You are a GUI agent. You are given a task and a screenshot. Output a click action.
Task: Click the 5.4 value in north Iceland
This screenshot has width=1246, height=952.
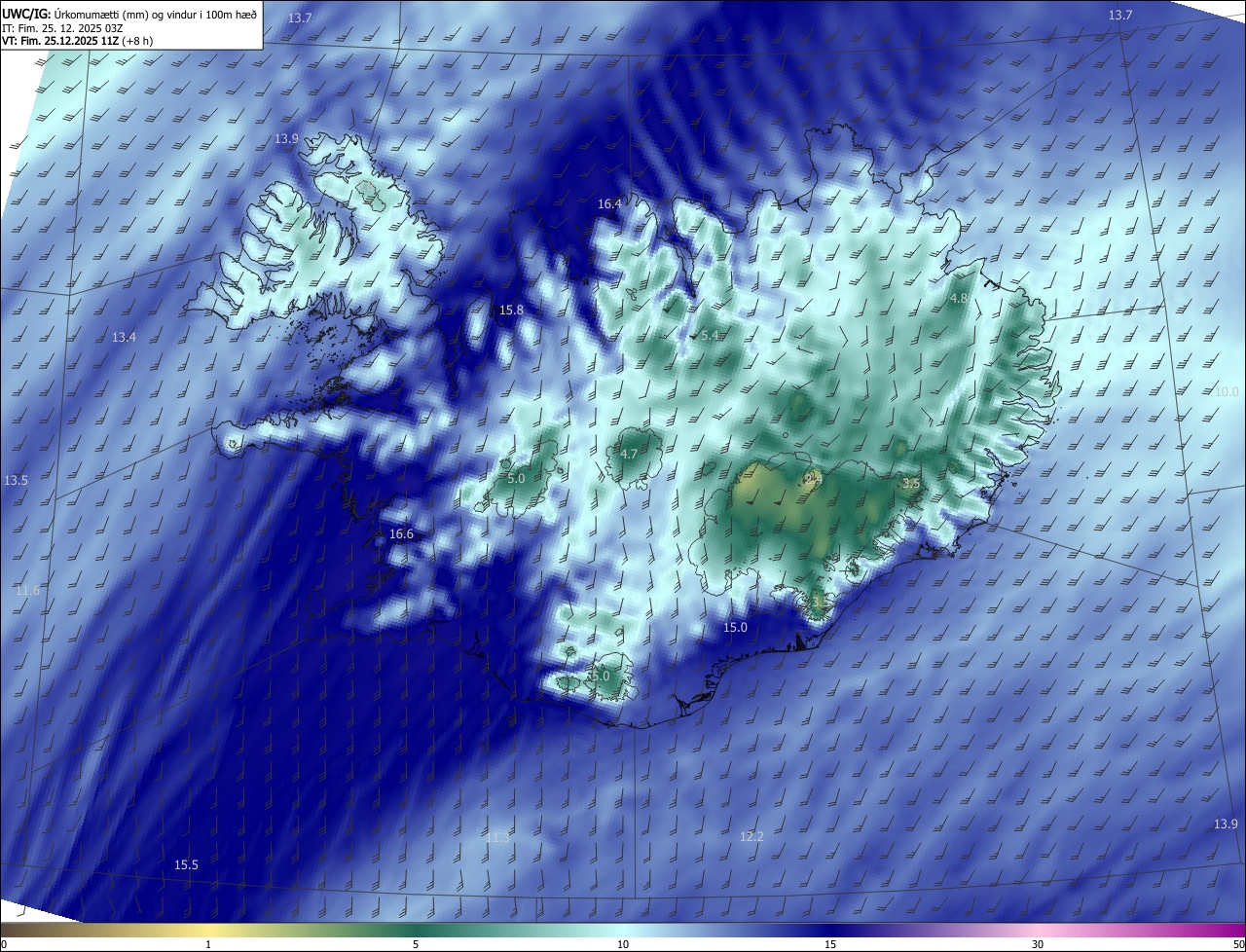(710, 336)
